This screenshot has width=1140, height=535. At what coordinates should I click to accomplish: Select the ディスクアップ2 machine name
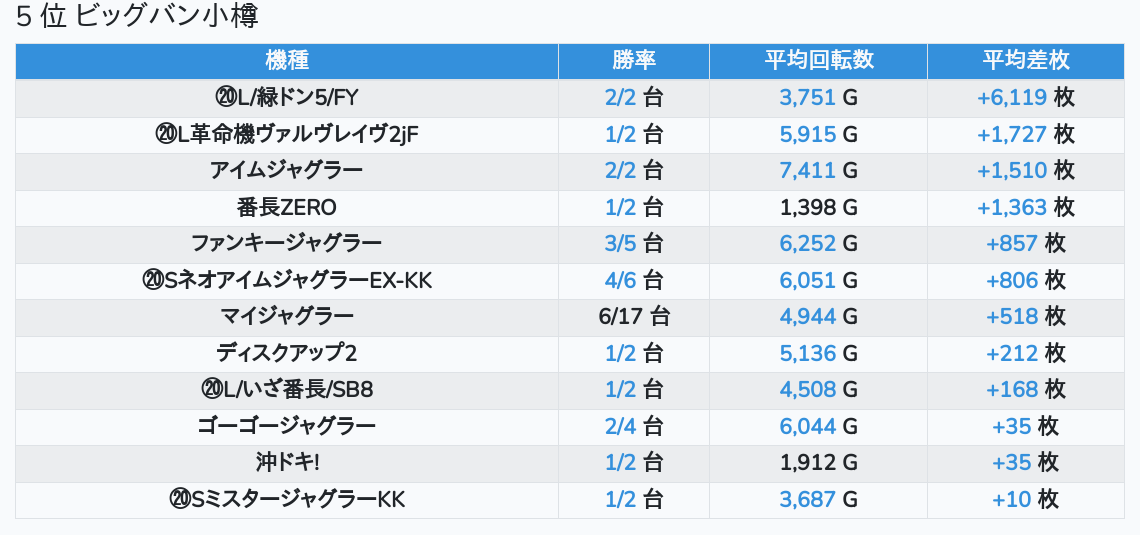287,354
